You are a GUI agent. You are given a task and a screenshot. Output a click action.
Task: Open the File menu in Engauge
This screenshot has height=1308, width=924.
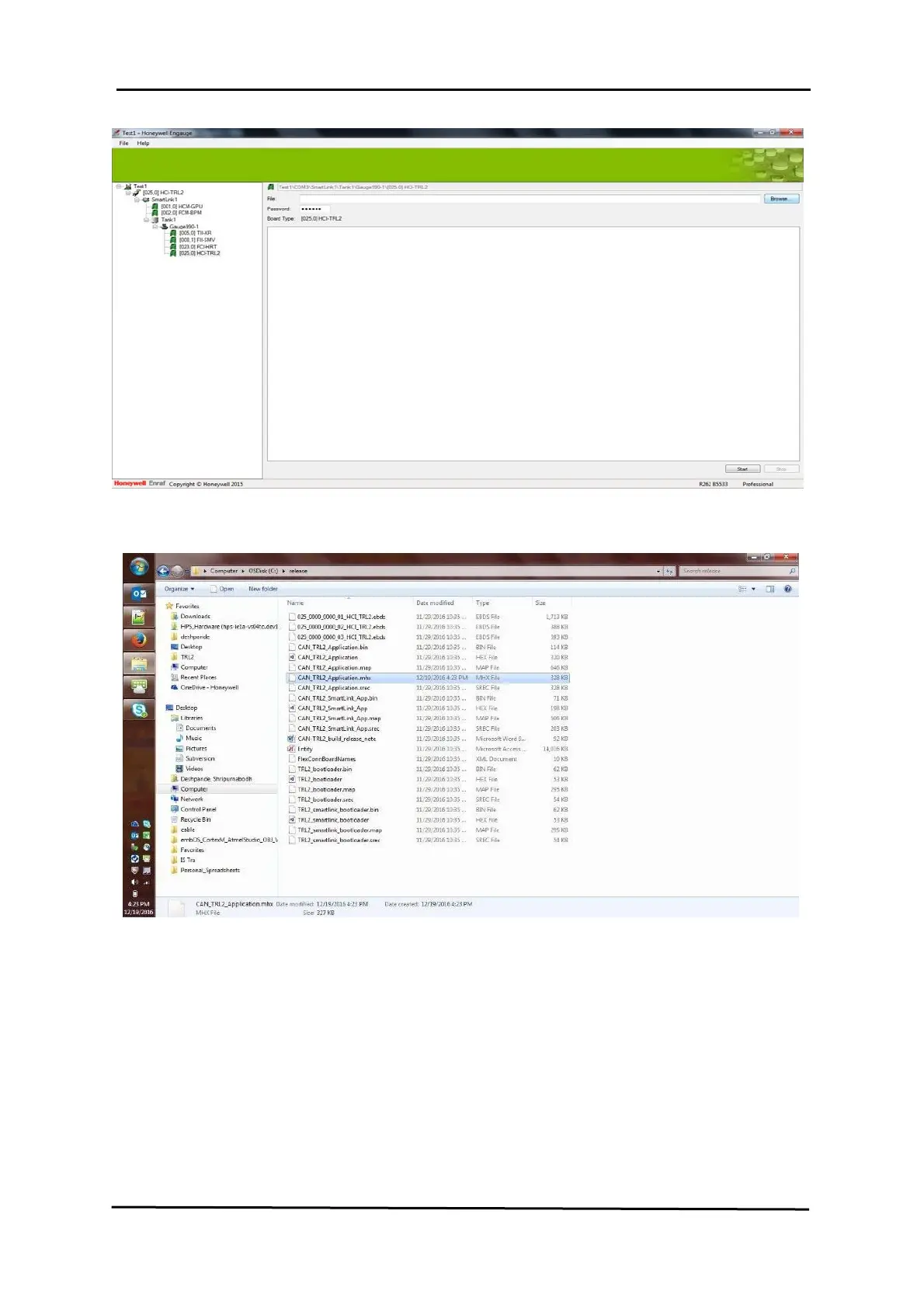coord(123,143)
